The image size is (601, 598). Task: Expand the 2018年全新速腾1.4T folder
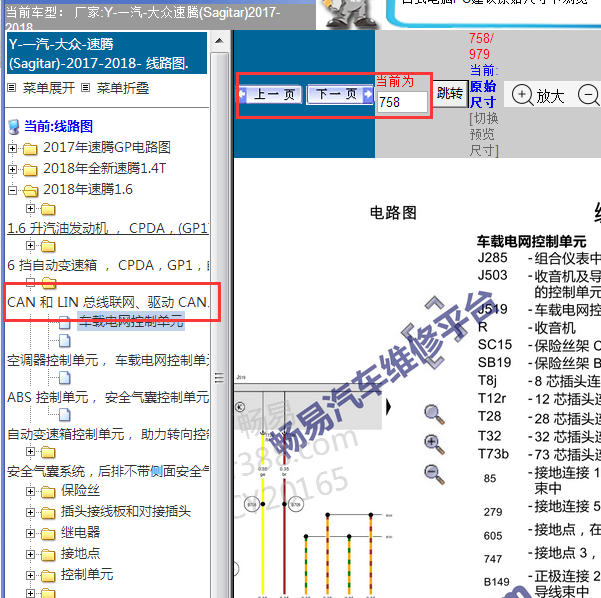coord(12,169)
